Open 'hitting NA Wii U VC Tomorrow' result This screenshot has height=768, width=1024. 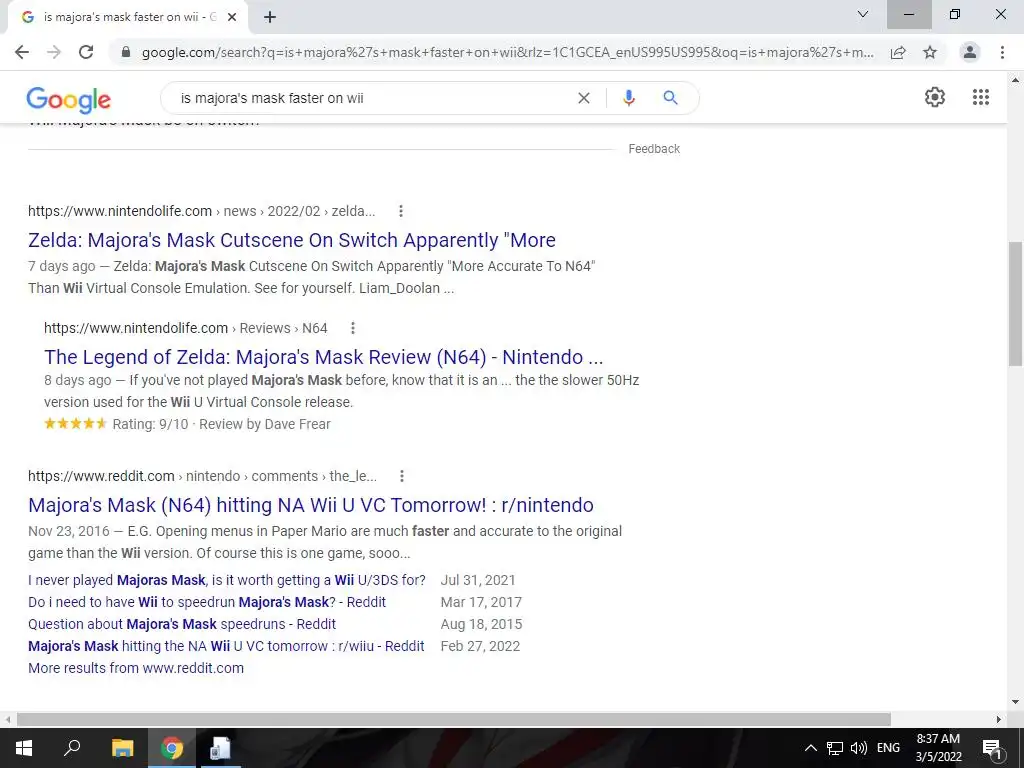[311, 505]
